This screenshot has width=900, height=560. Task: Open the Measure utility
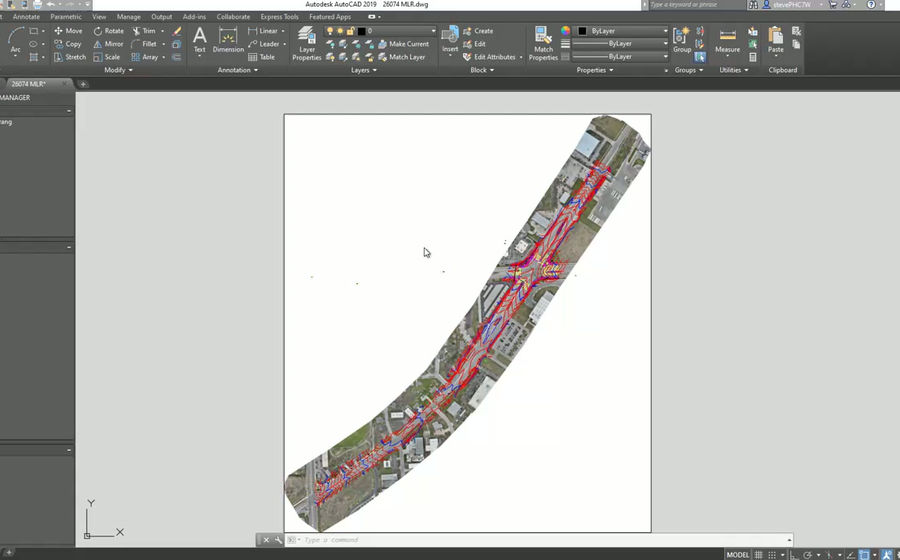pyautogui.click(x=727, y=40)
